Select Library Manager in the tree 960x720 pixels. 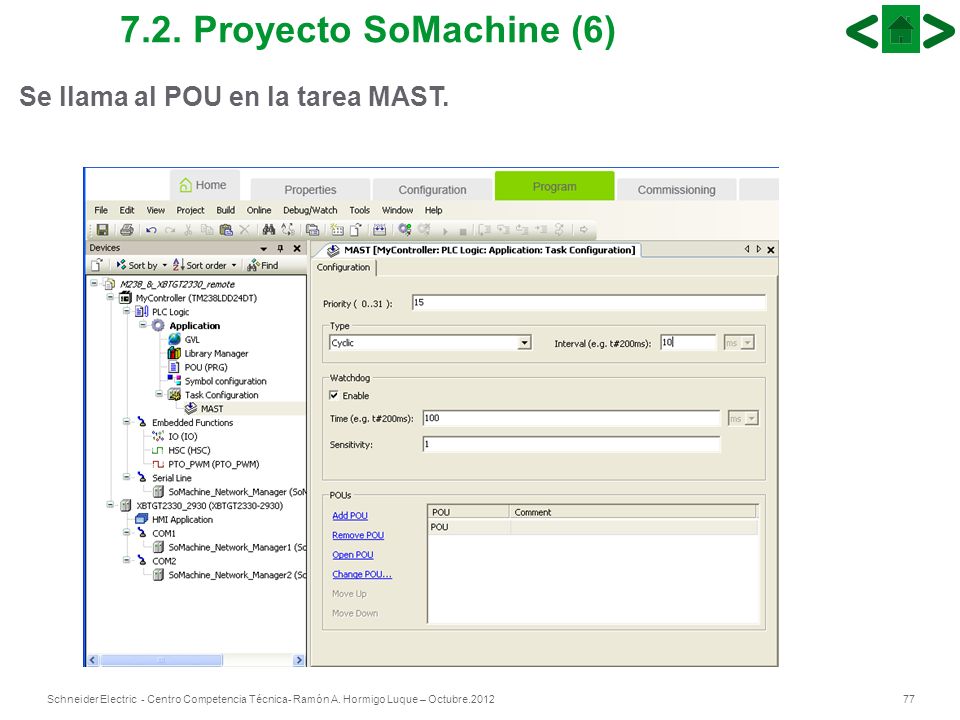[216, 353]
